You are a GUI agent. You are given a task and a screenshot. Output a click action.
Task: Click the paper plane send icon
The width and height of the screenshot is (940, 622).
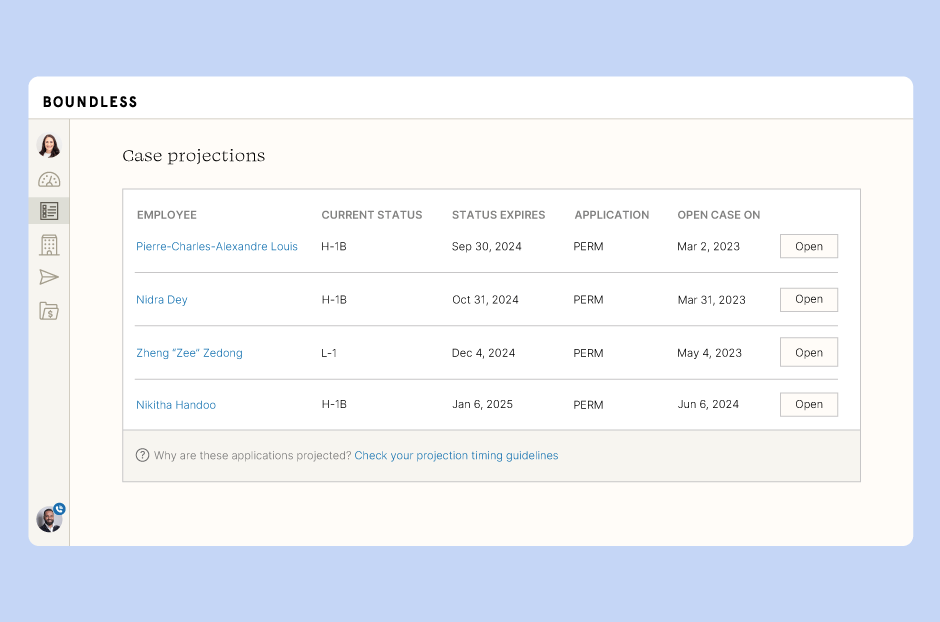[x=49, y=277]
